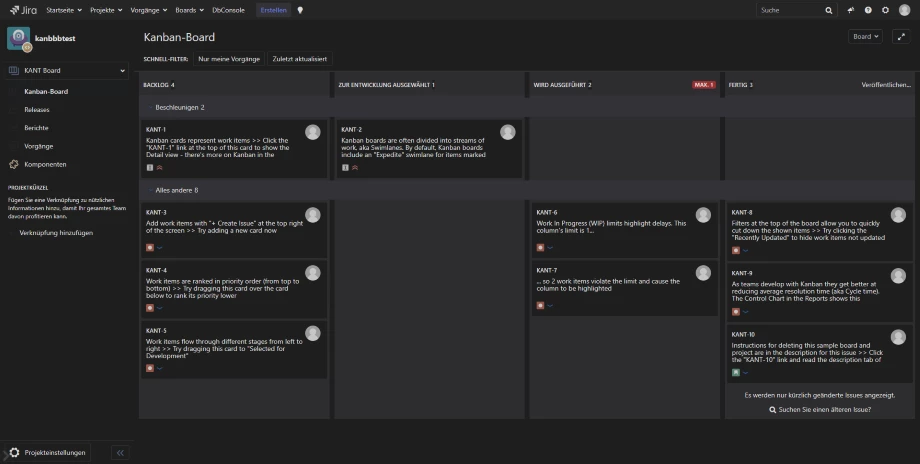Collapse the Alles andere swimlane

150,190
